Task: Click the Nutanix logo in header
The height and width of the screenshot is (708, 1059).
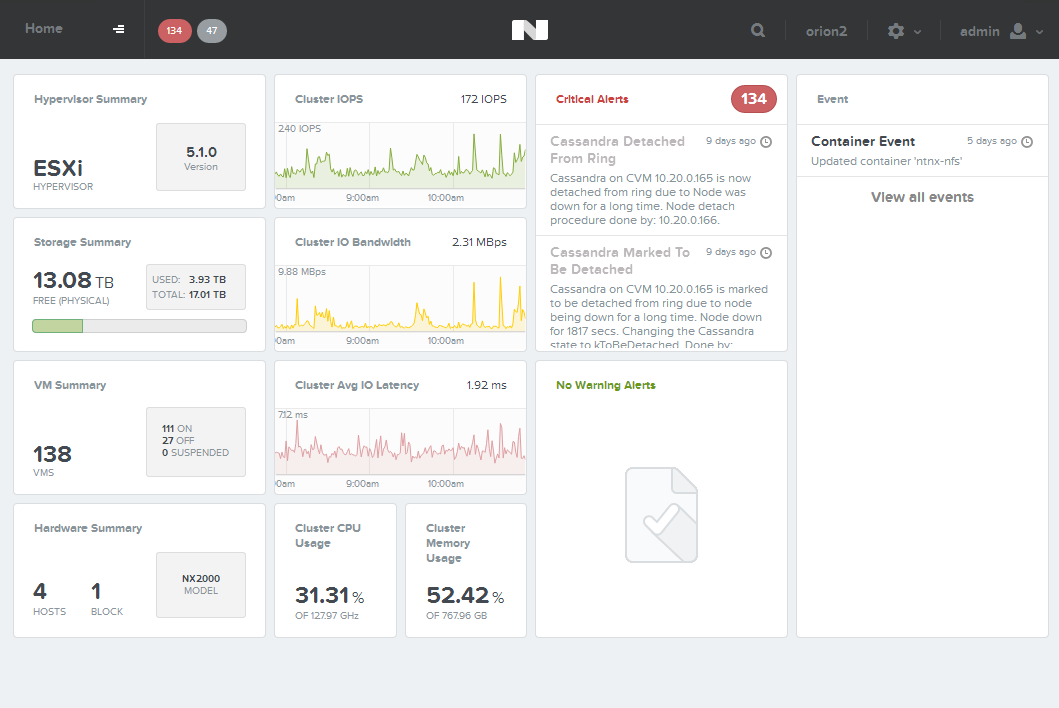Action: pos(530,30)
